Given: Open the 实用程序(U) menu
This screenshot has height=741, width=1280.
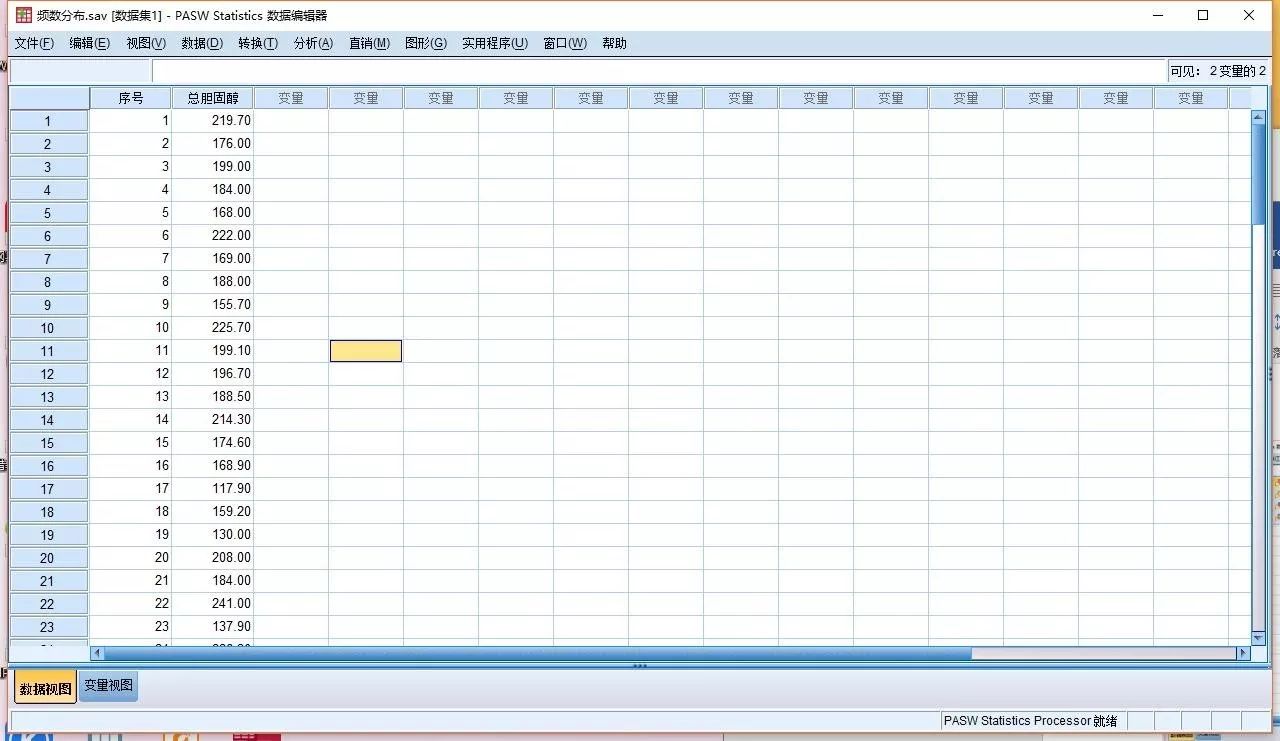Looking at the screenshot, I should tap(494, 43).
